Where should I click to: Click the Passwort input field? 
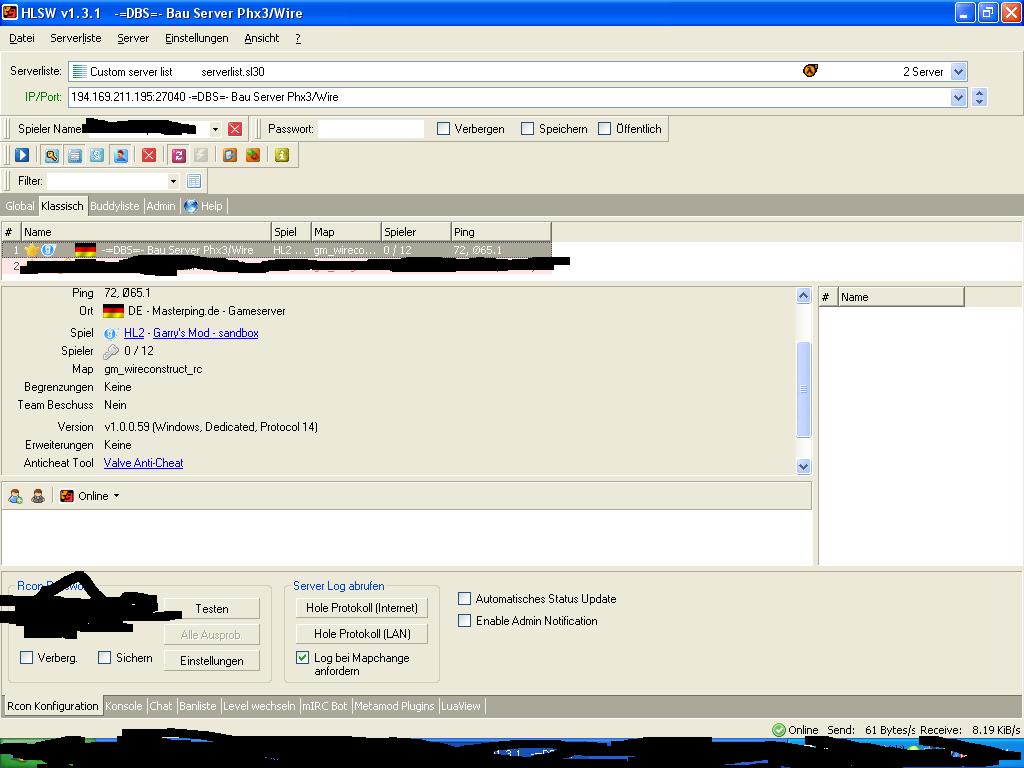point(371,129)
